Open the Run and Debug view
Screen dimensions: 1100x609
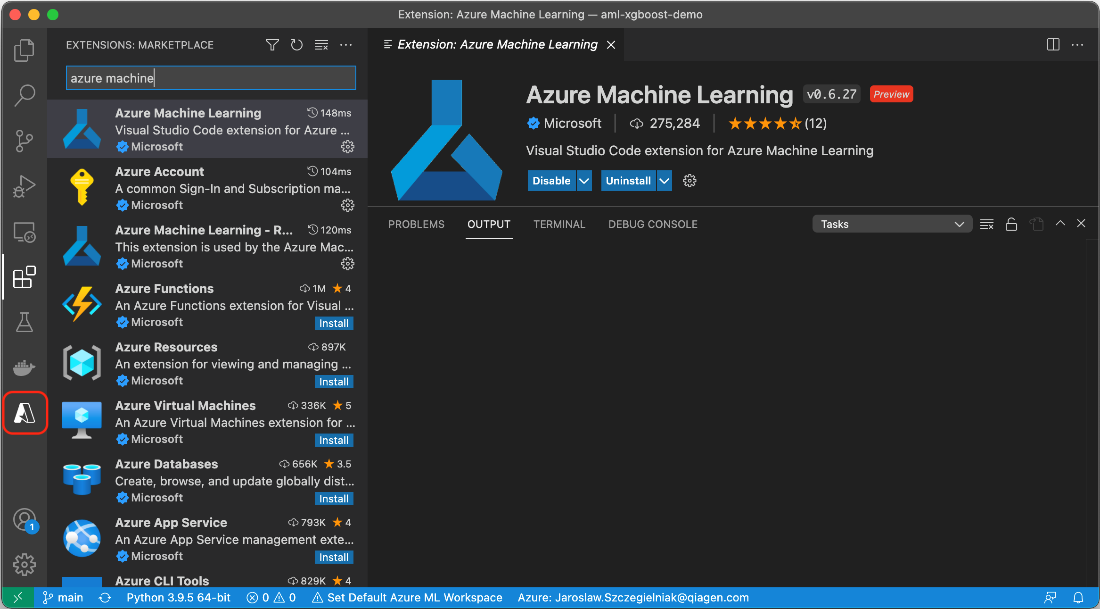25,187
